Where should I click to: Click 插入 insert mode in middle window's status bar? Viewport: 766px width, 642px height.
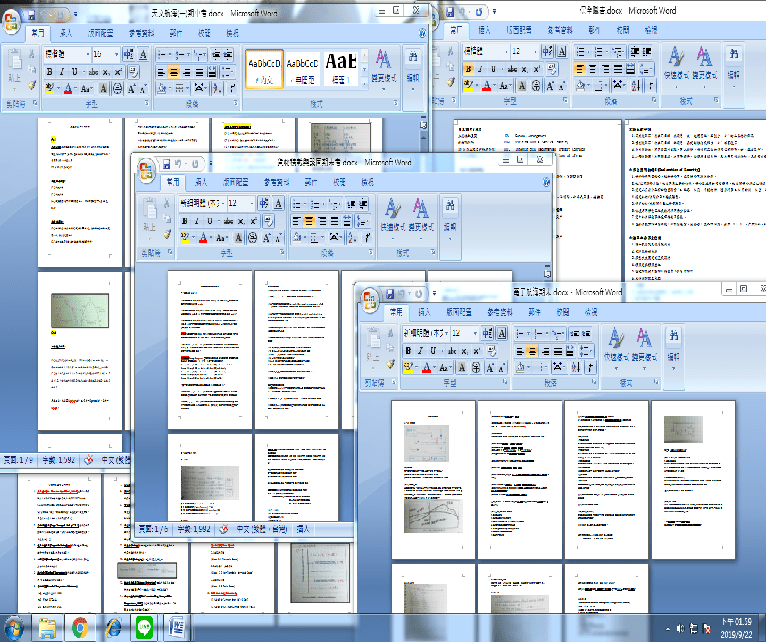click(303, 529)
